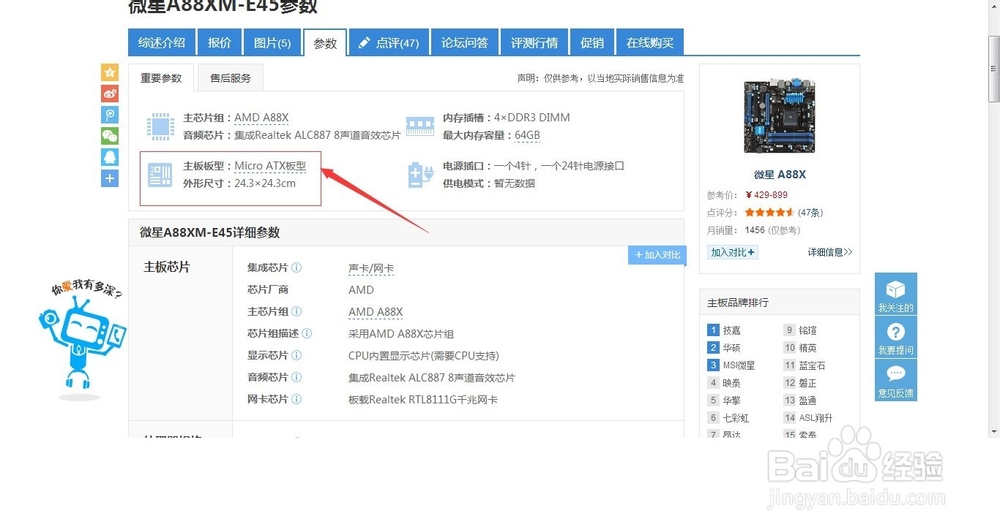
Task: Open 我要提问 question icon button
Action: [895, 337]
